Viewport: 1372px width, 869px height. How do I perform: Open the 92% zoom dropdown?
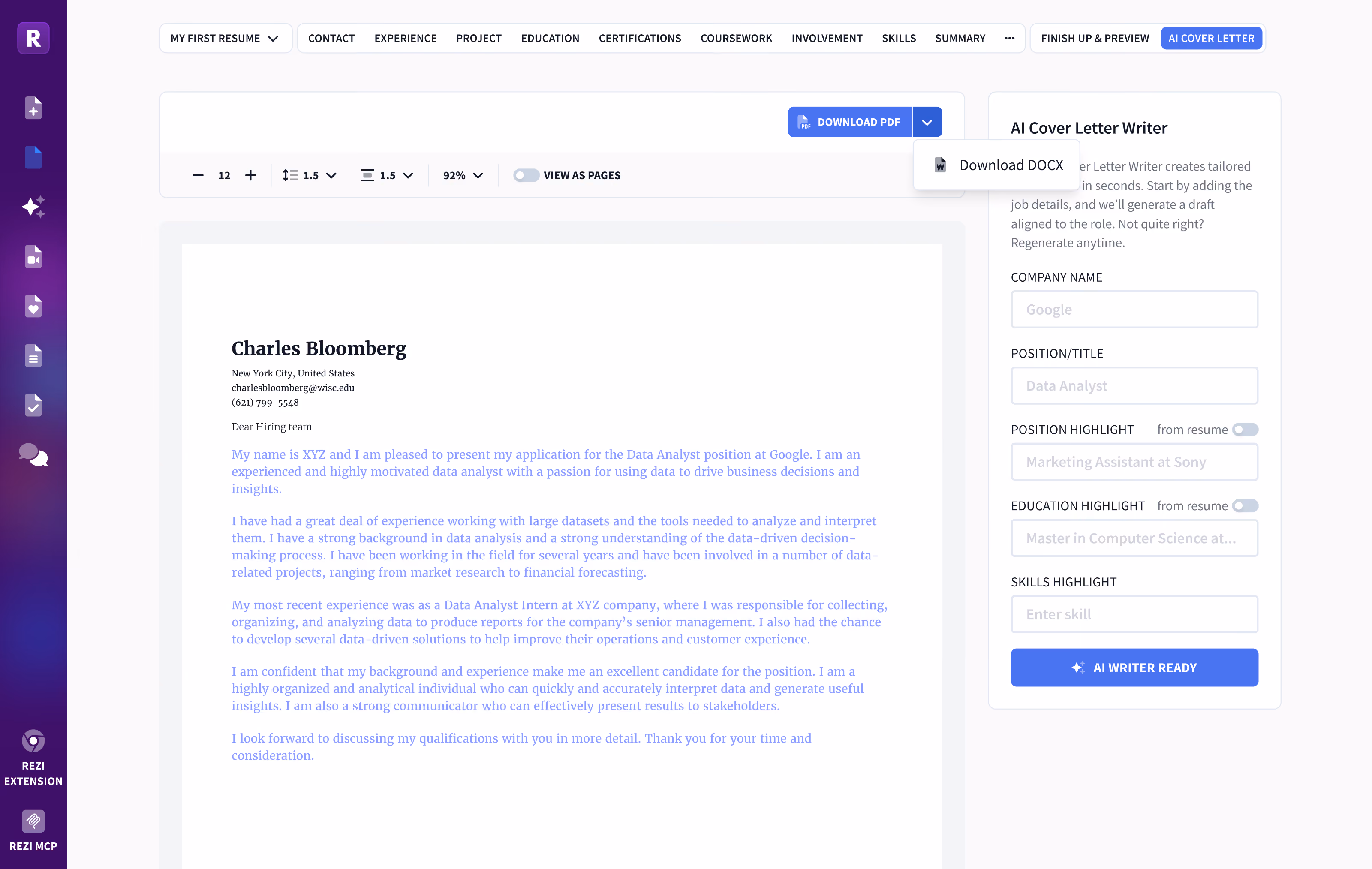463,175
